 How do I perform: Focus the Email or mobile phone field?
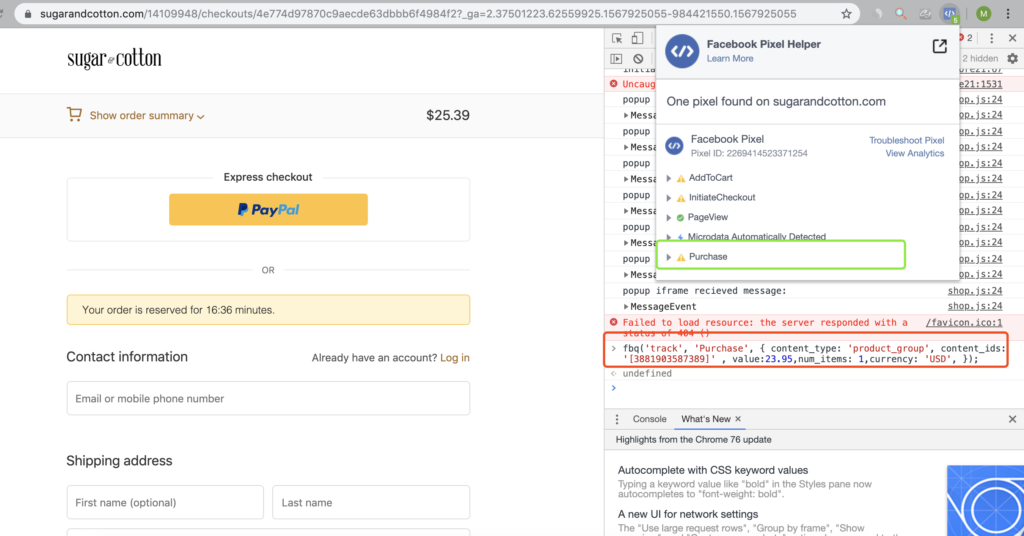(268, 398)
